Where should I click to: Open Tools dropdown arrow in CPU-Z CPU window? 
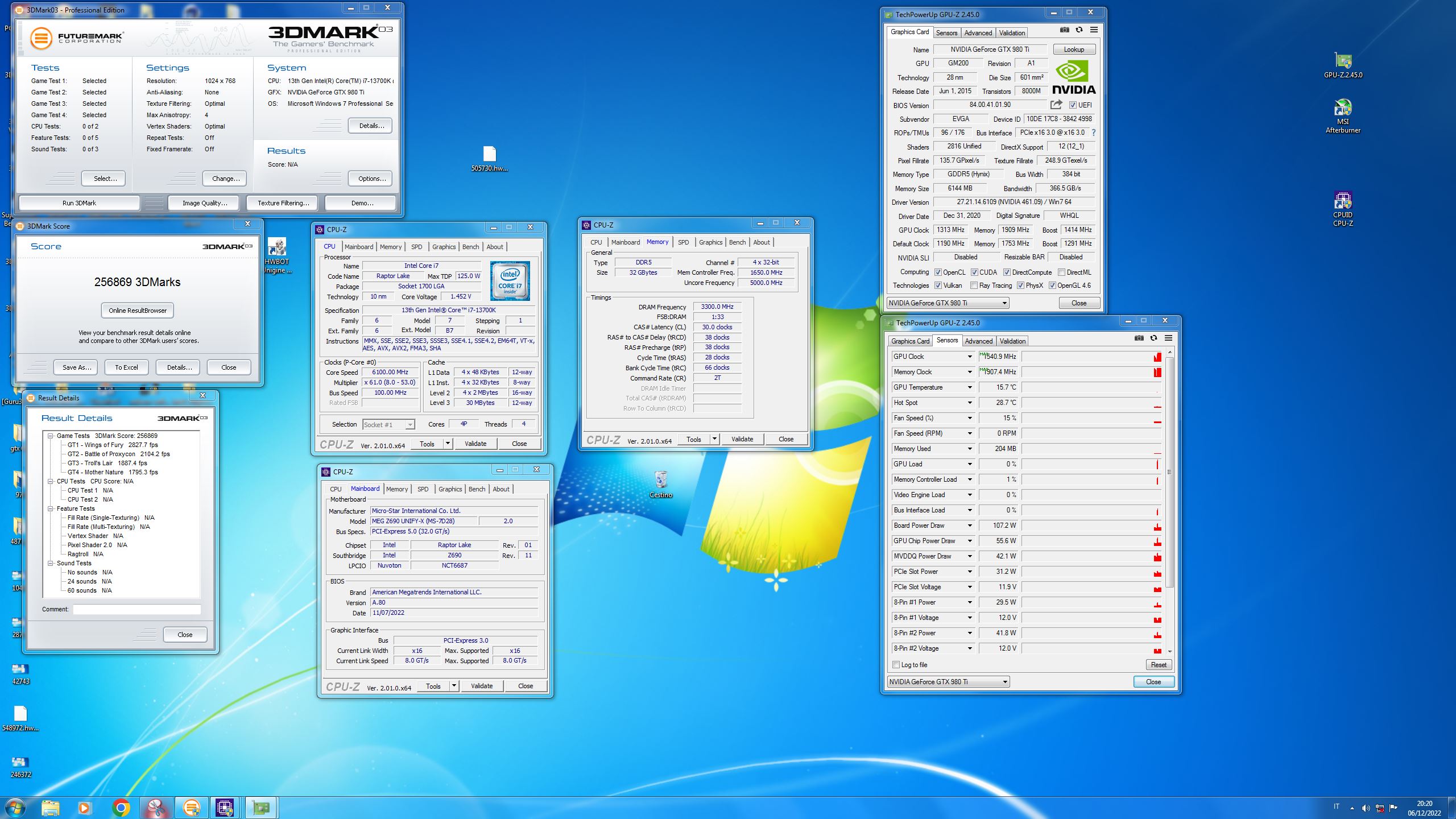tap(448, 444)
